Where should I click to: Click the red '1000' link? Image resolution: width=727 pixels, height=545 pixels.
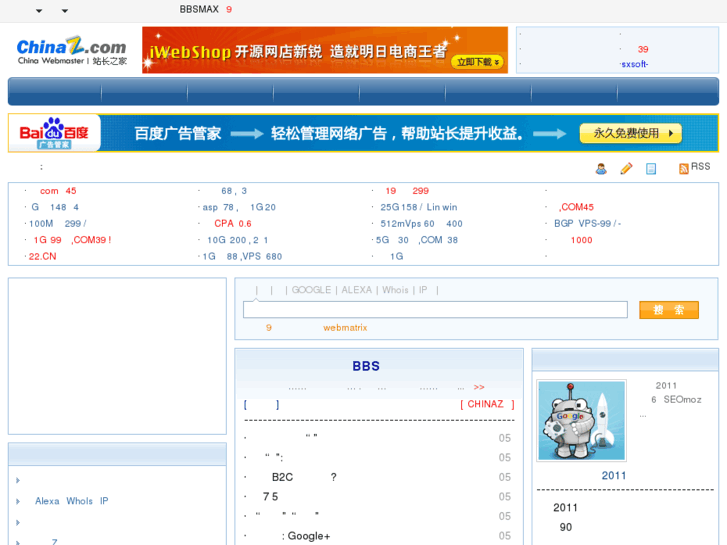click(581, 240)
